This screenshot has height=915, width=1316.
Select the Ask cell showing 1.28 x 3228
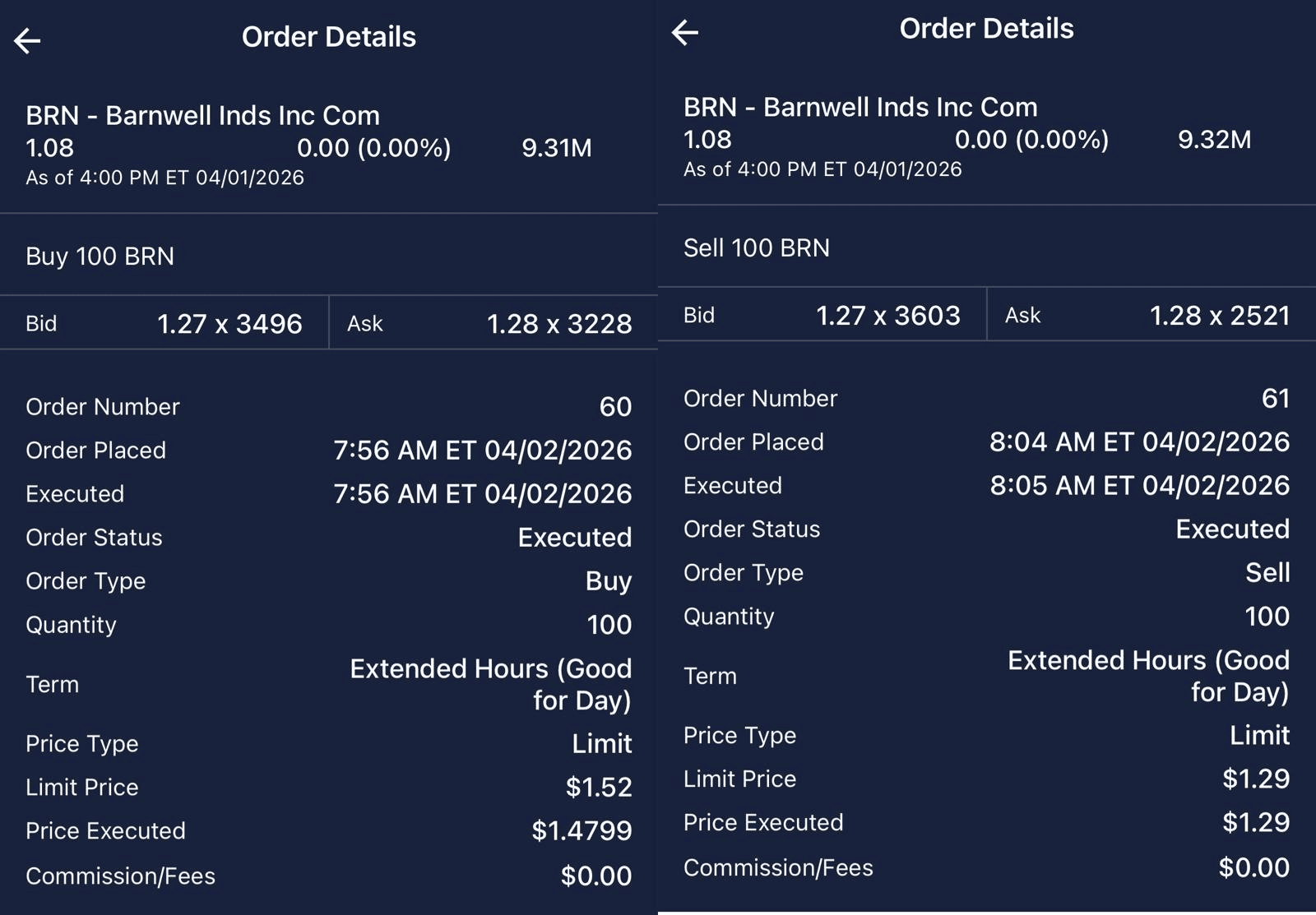[x=493, y=323]
